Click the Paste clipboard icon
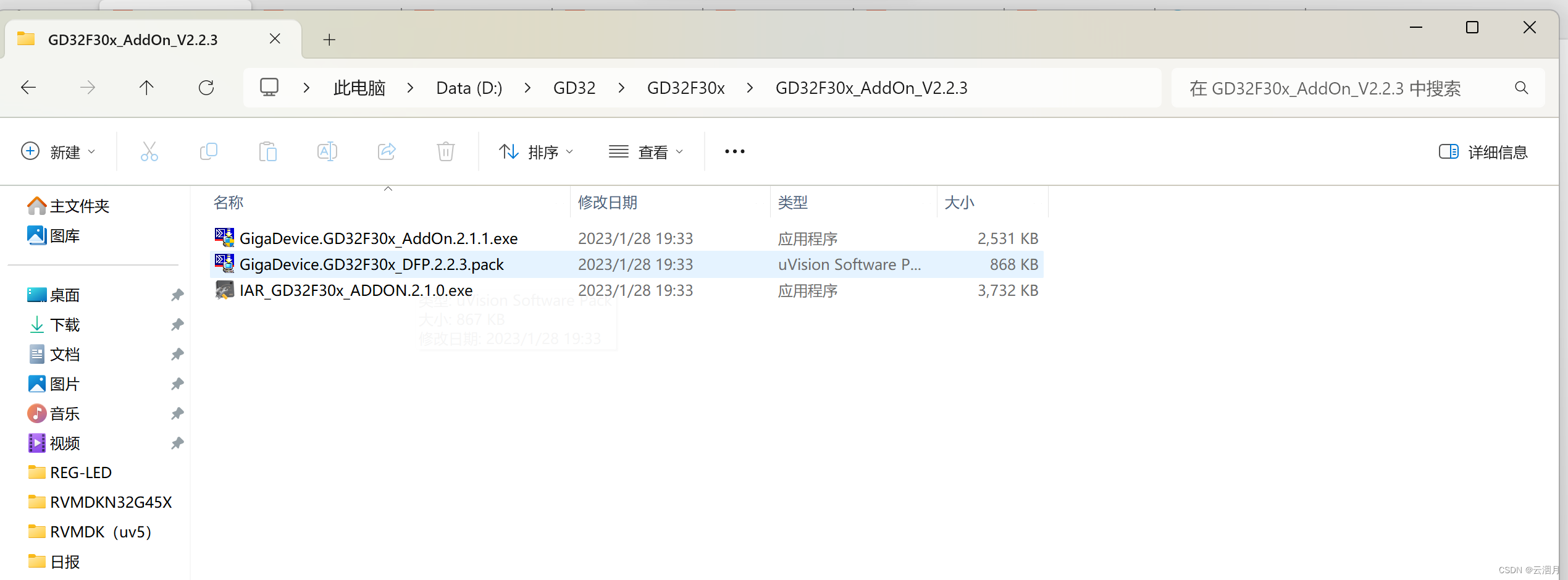1568x580 pixels. [268, 151]
